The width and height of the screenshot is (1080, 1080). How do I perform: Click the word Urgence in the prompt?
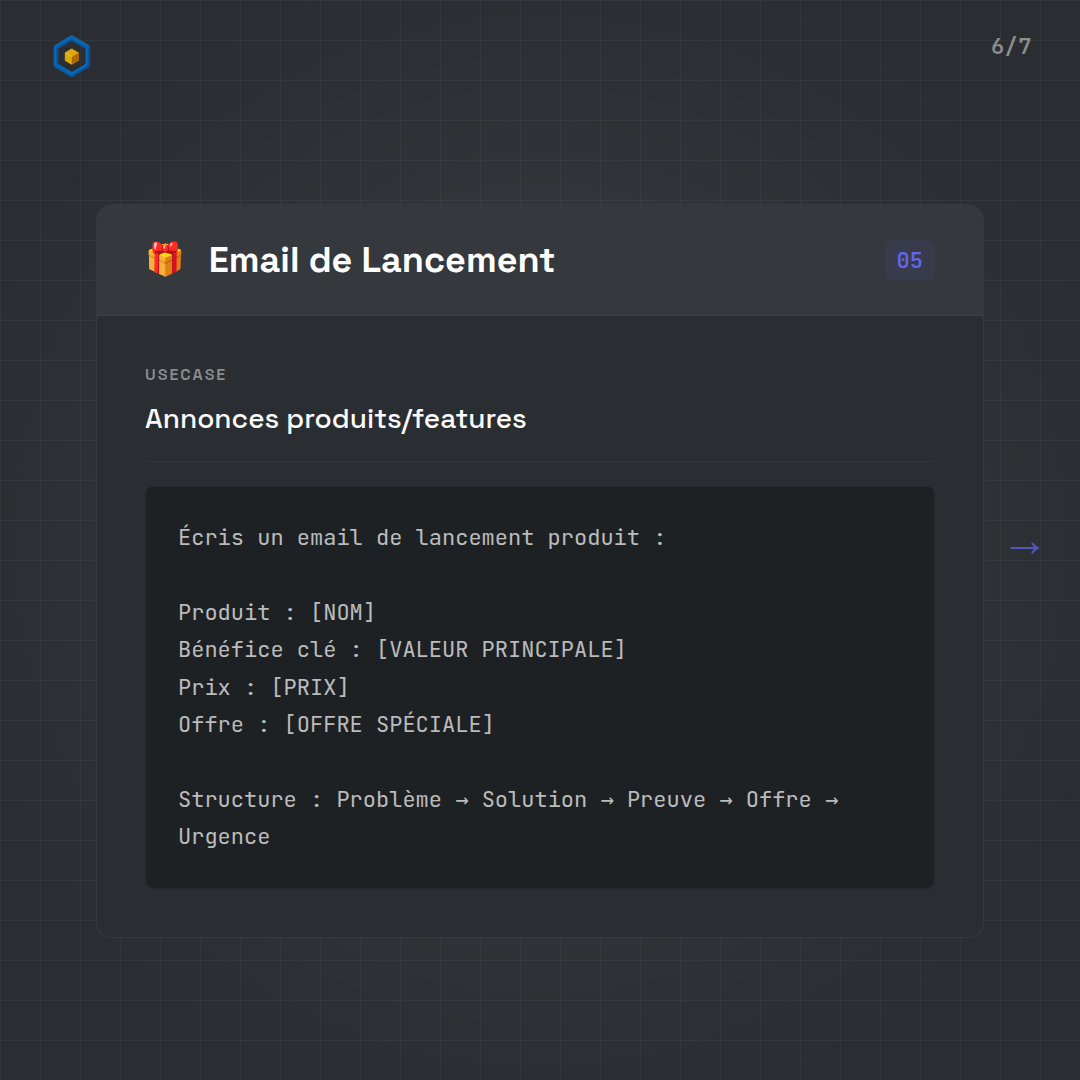(224, 837)
